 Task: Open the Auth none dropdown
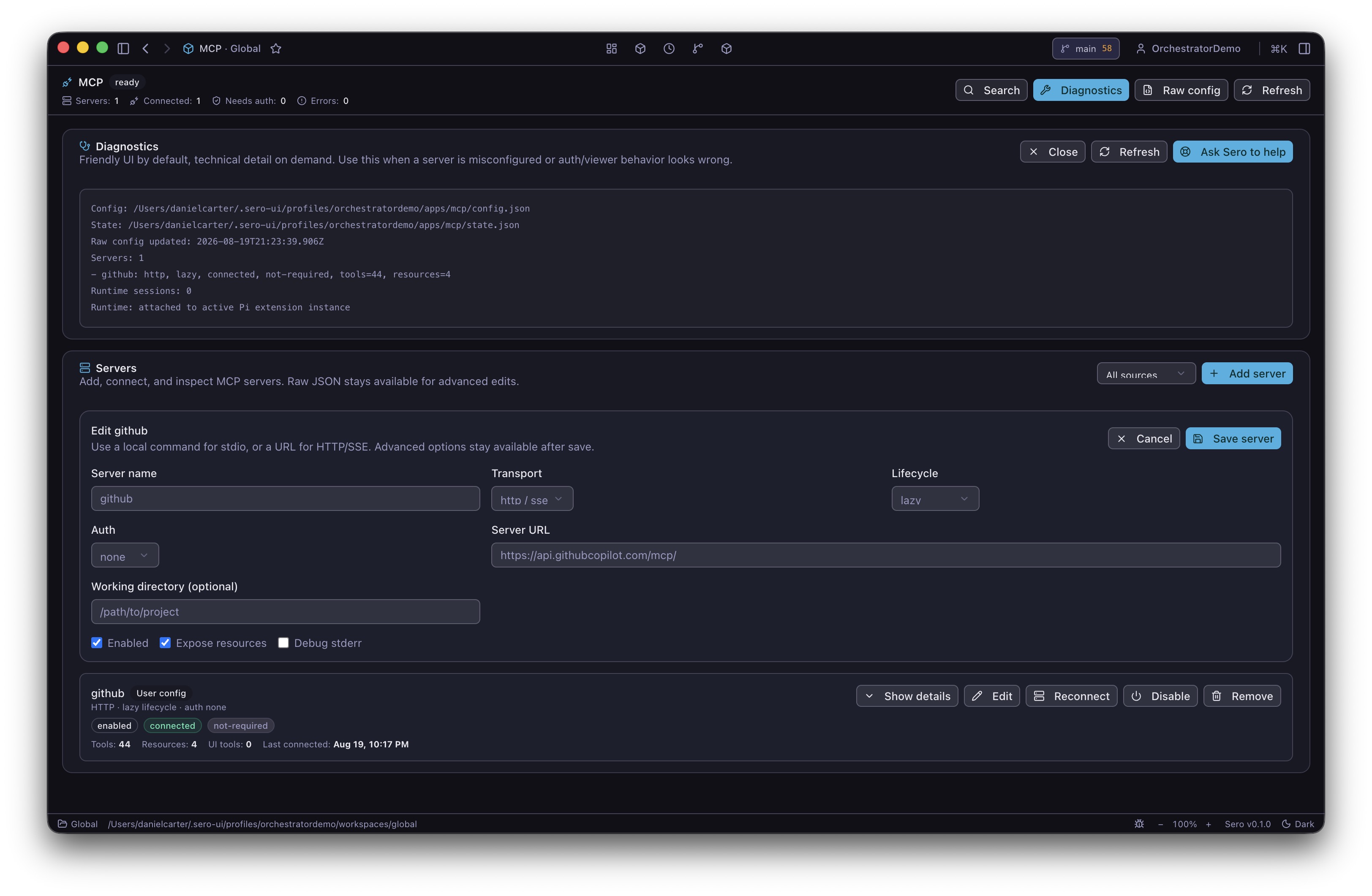tap(125, 555)
